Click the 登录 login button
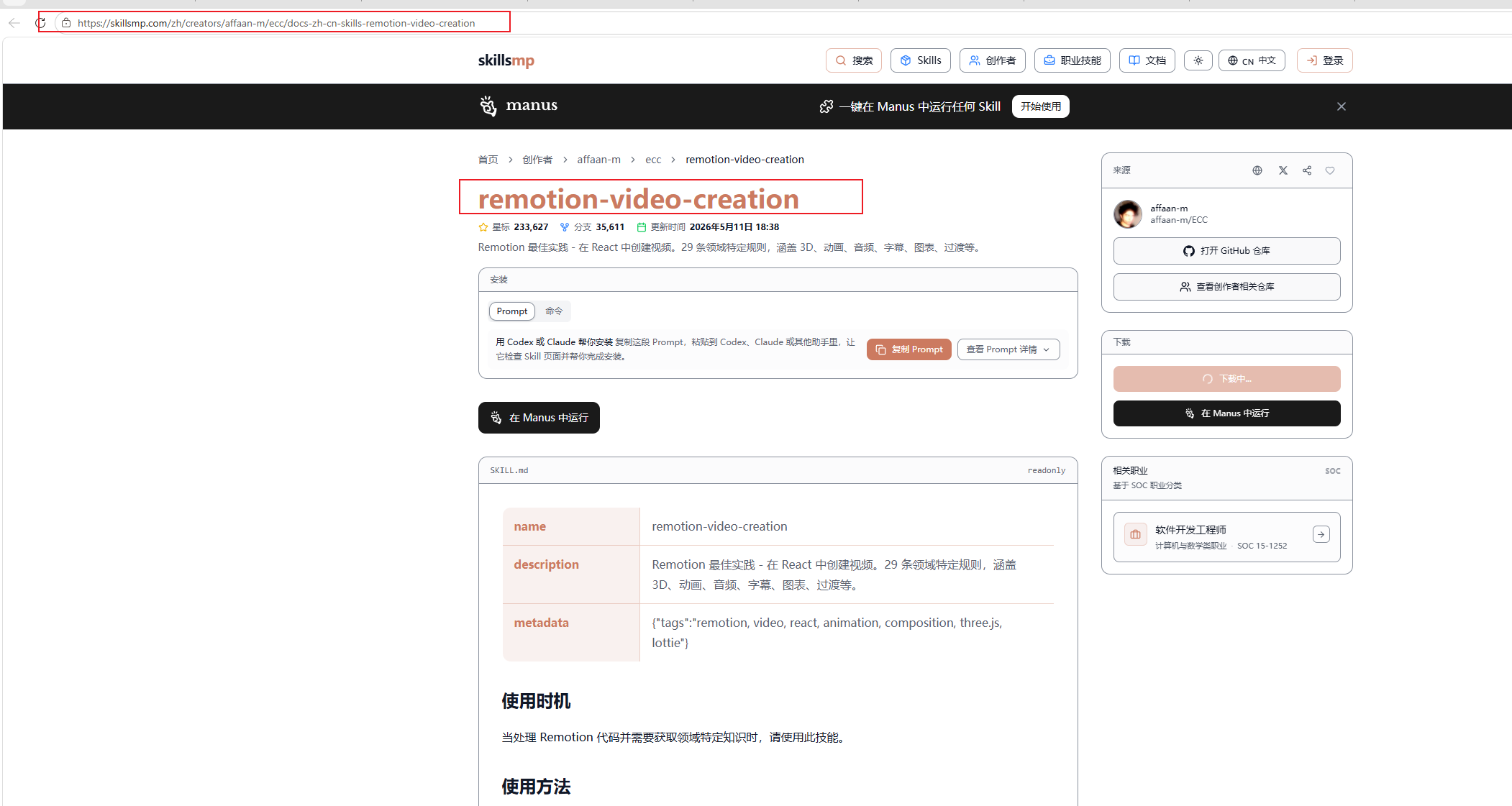Image resolution: width=1512 pixels, height=806 pixels. (x=1325, y=60)
